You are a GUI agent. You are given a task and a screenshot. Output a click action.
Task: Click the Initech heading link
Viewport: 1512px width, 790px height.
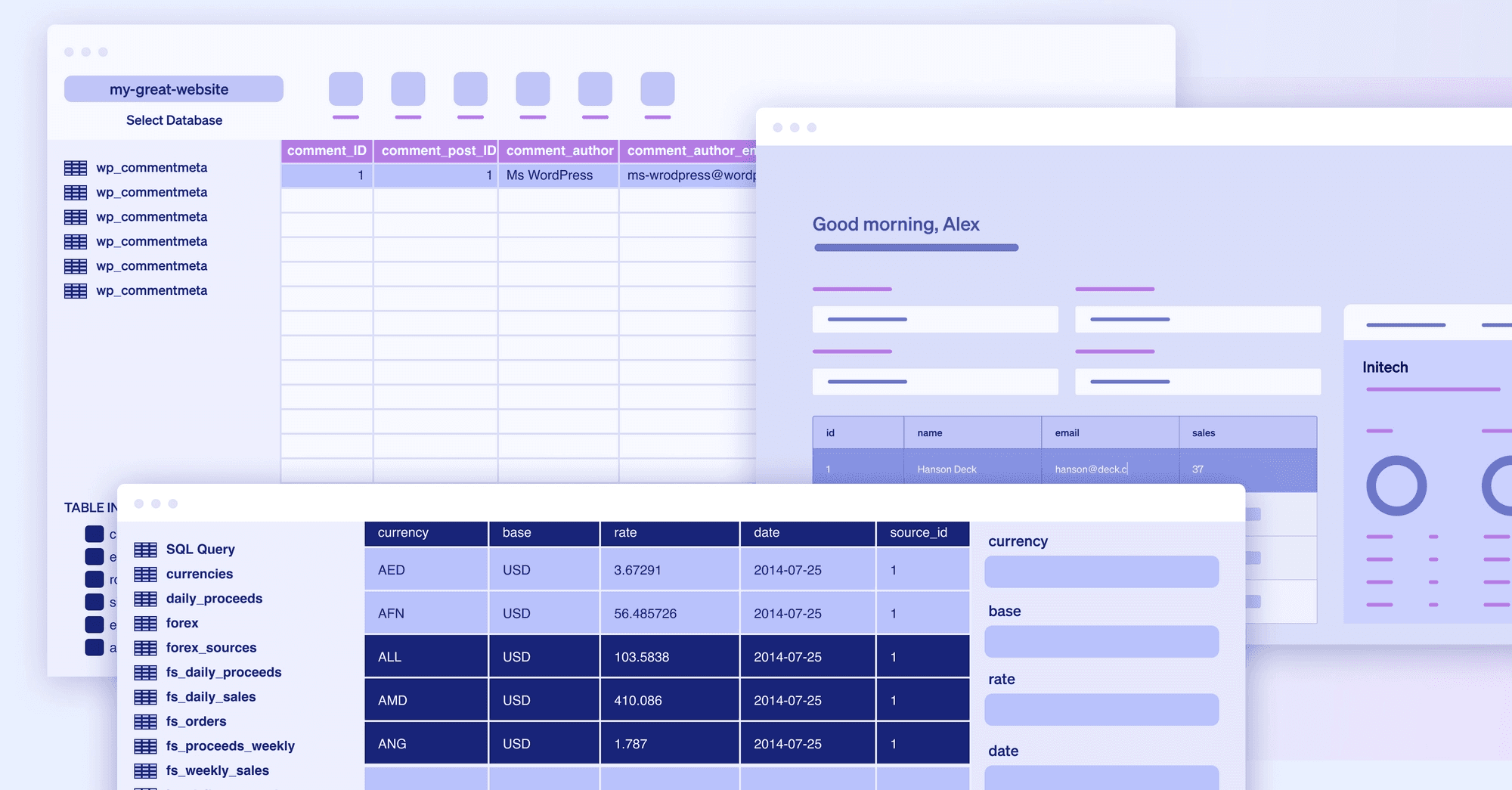click(1386, 367)
